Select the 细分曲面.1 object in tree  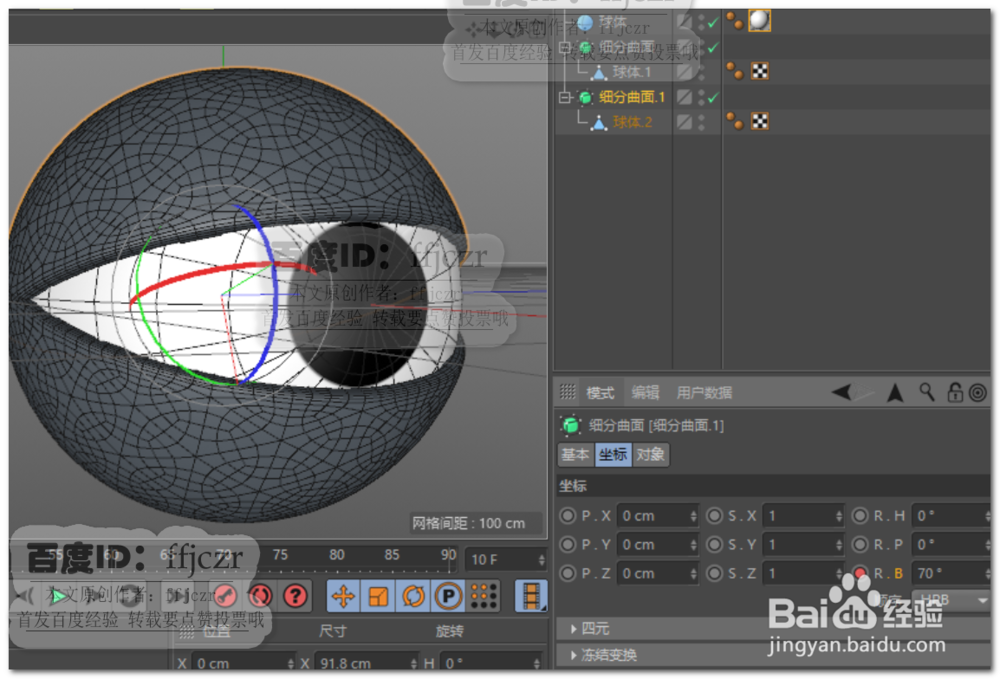tap(631, 97)
